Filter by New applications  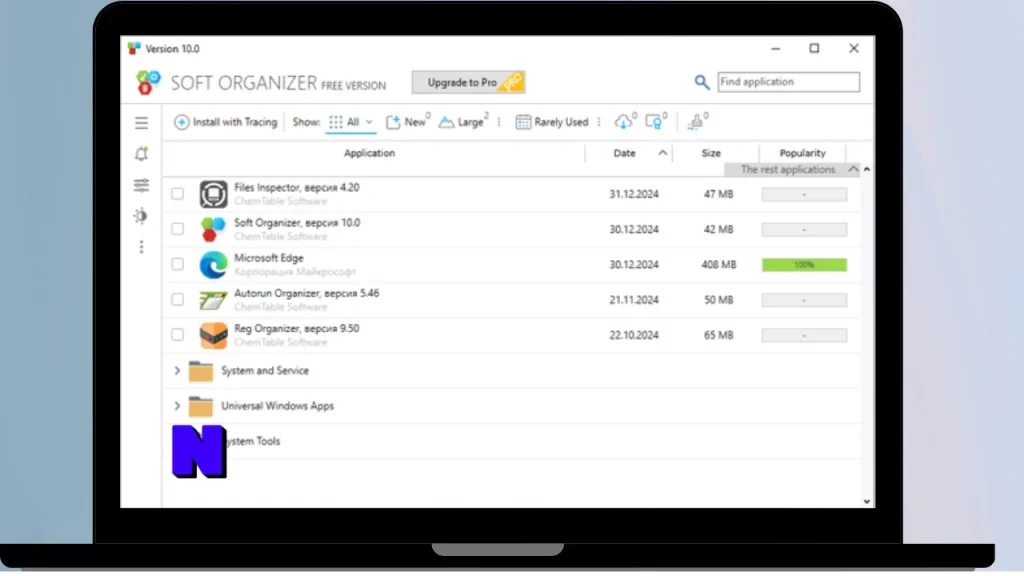point(408,122)
